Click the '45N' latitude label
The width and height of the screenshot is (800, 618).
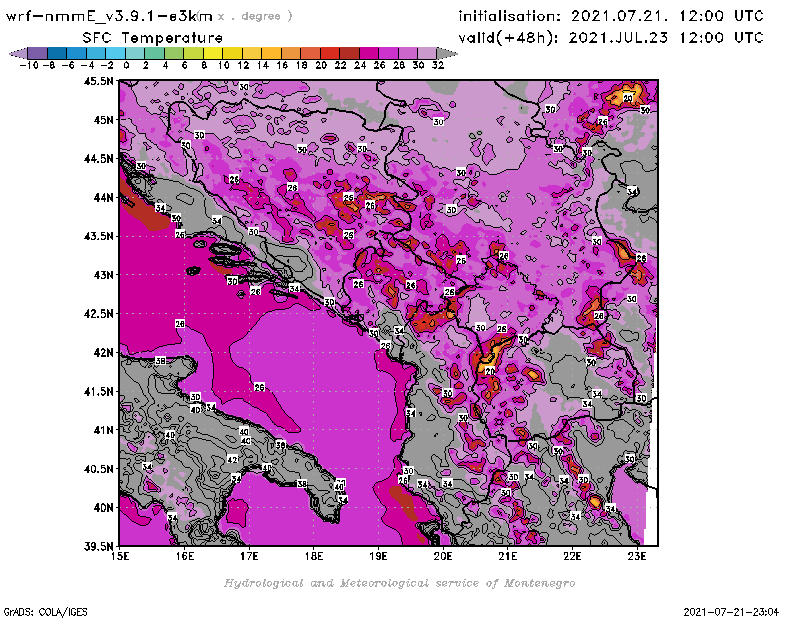pos(103,120)
